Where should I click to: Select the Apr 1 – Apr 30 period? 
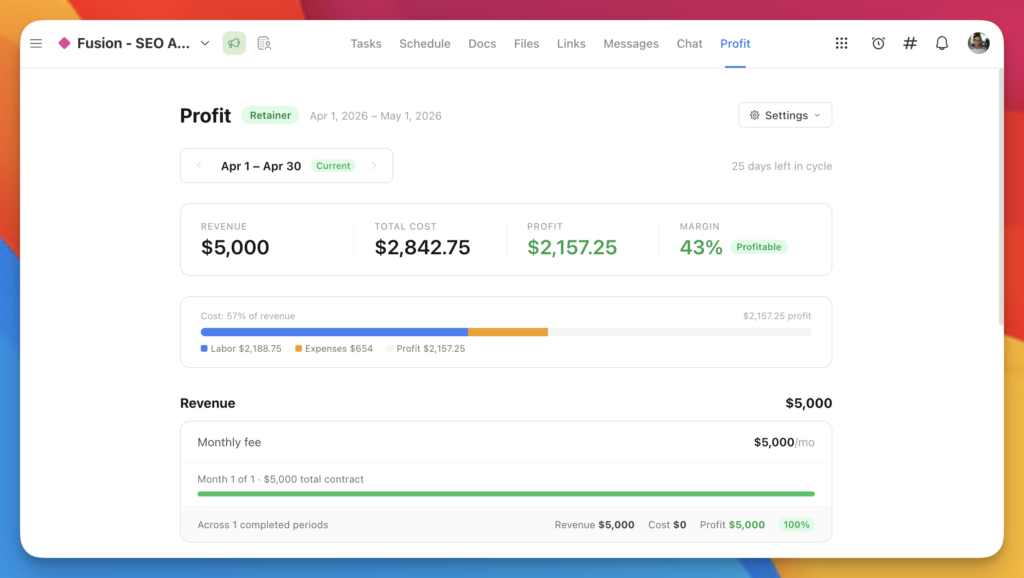click(x=261, y=166)
